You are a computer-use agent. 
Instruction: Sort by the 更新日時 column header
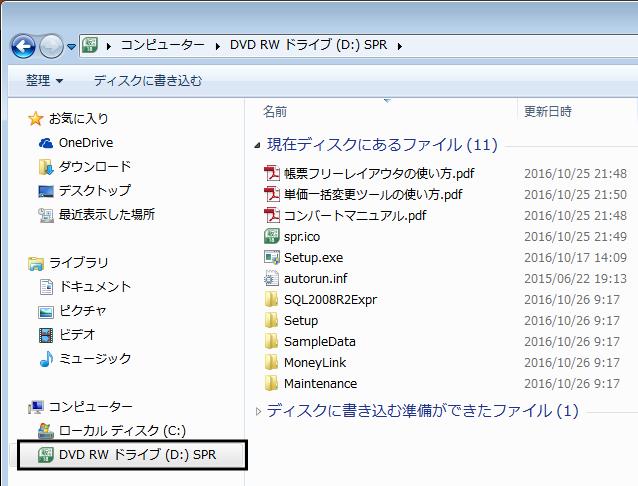click(x=548, y=111)
